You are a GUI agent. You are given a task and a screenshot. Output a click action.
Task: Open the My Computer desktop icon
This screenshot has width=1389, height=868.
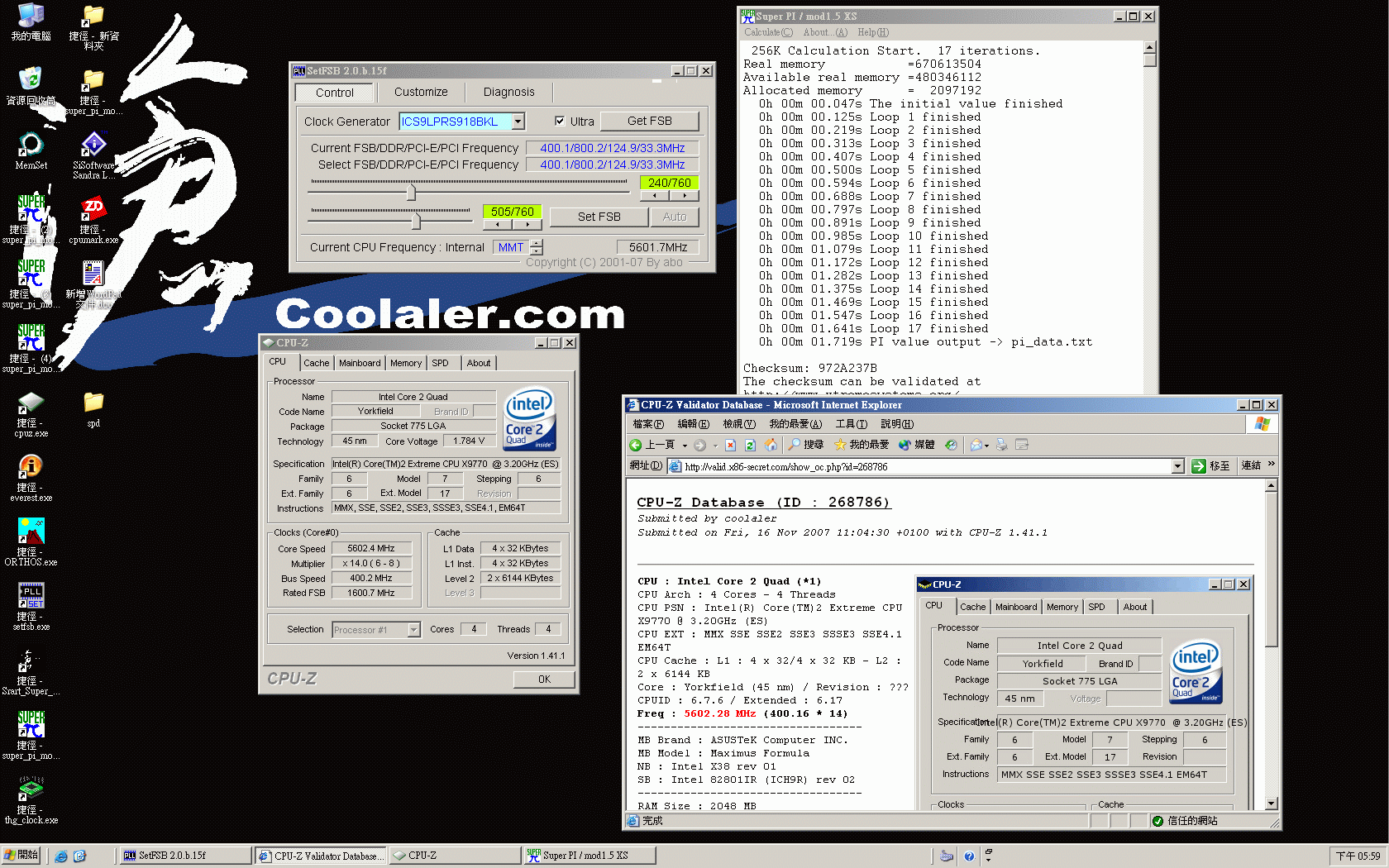click(31, 21)
